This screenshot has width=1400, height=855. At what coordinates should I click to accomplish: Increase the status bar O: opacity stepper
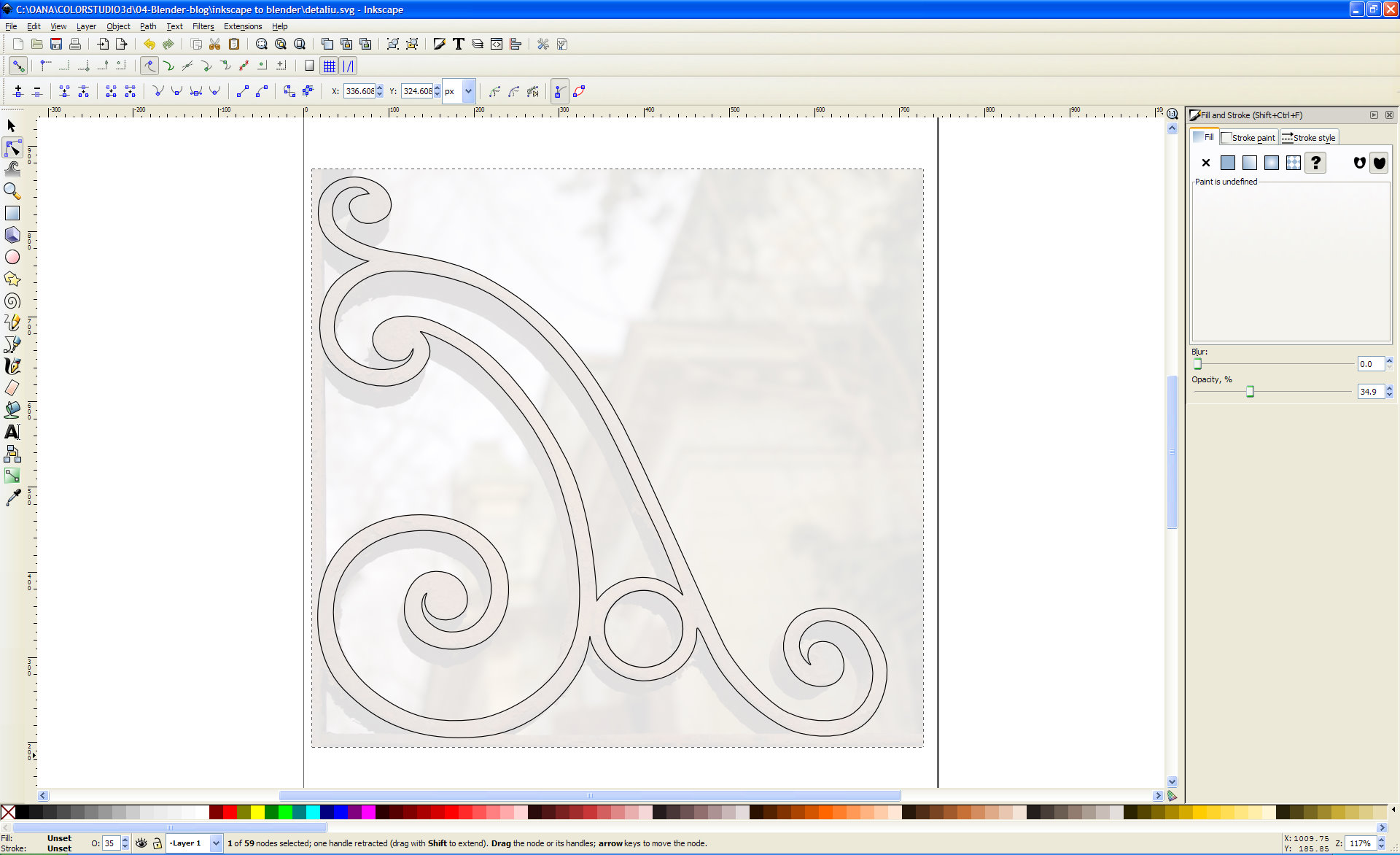[125, 840]
